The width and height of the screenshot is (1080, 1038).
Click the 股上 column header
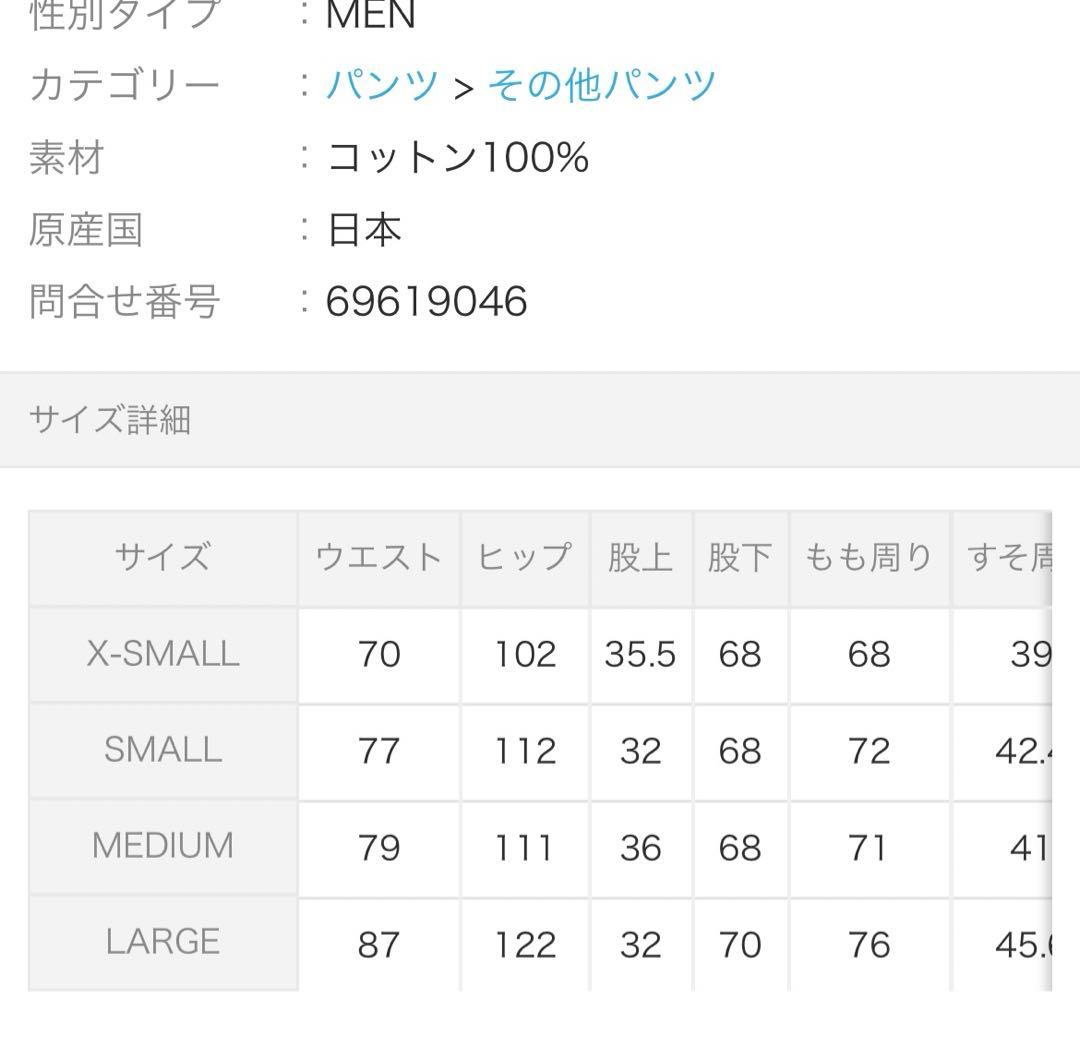640,557
